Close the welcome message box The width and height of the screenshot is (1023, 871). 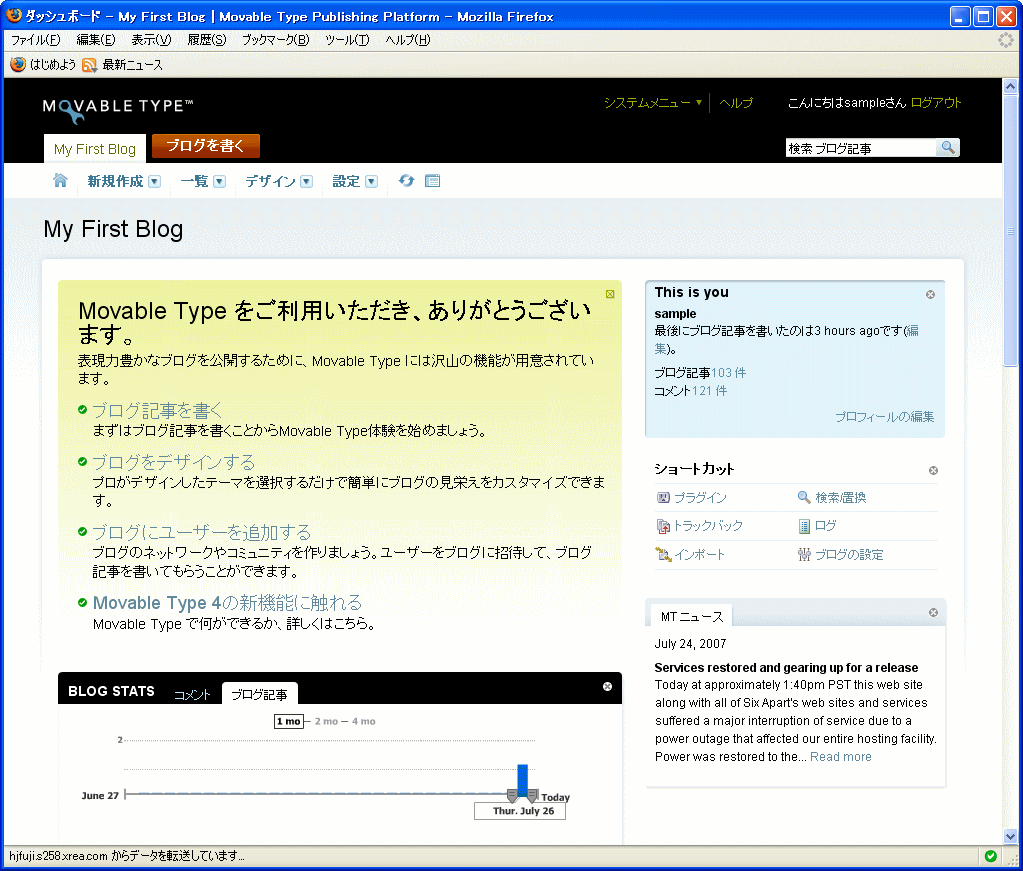610,294
